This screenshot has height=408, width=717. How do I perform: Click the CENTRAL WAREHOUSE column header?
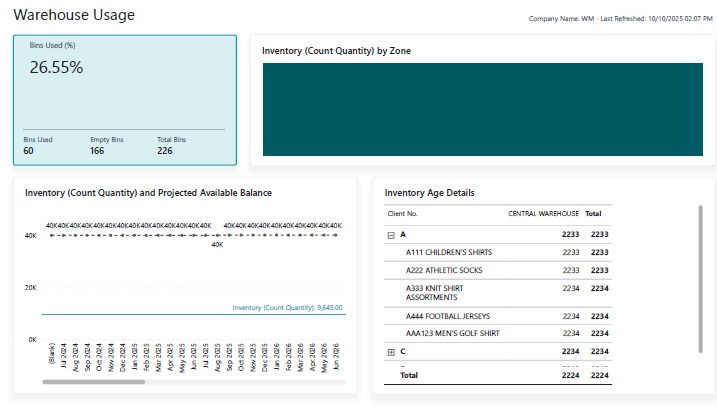point(543,213)
